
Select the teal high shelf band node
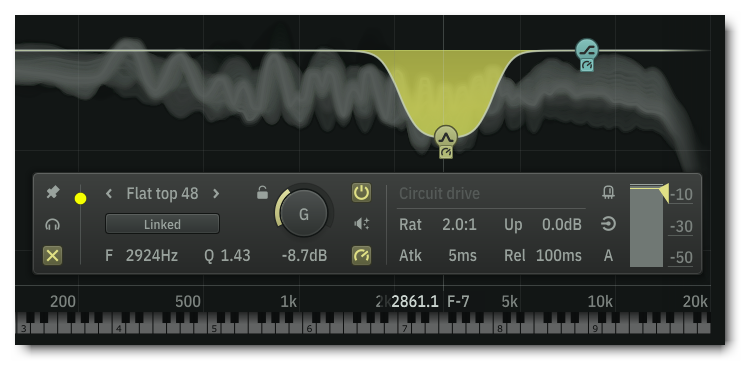pyautogui.click(x=587, y=50)
